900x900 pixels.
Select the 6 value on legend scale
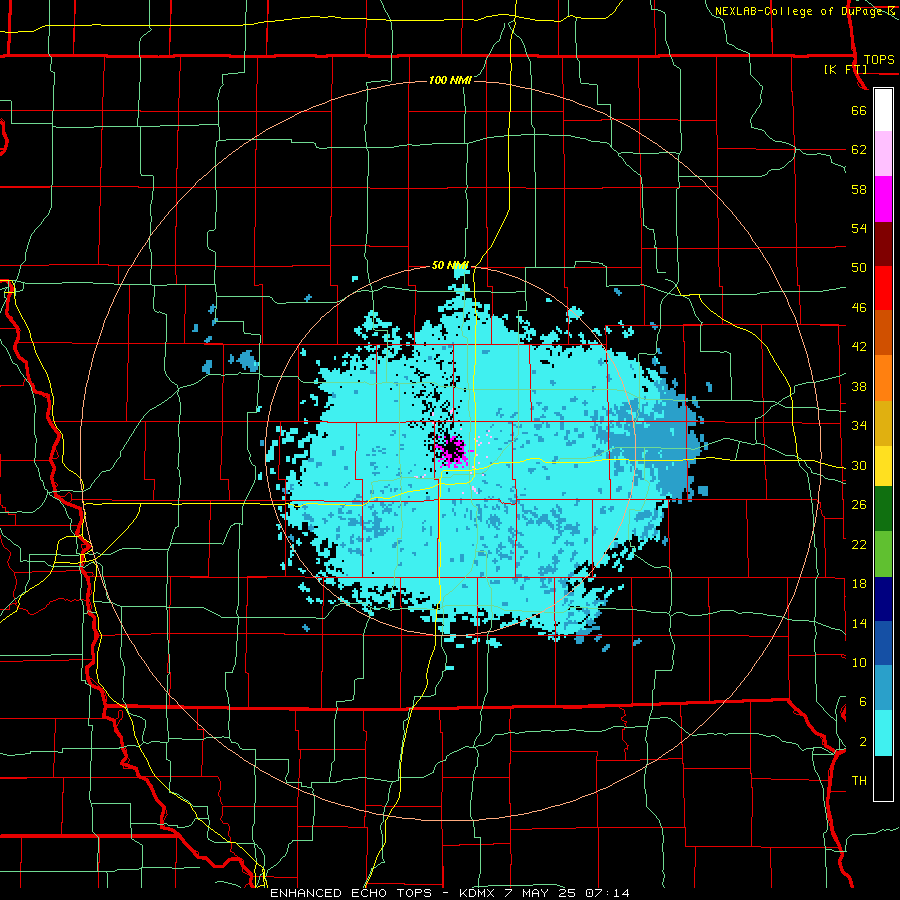point(863,702)
